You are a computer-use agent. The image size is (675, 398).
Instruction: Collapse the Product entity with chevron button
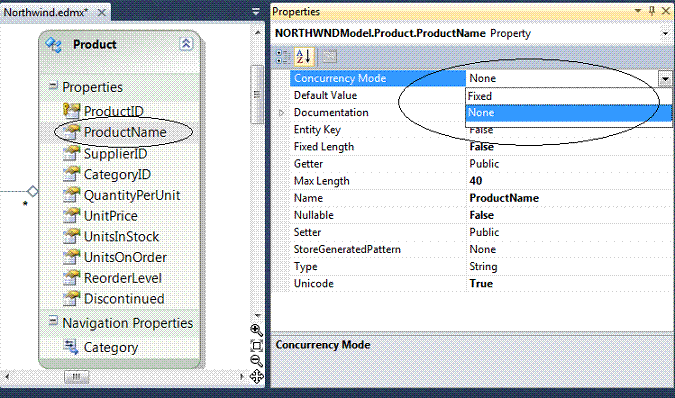pyautogui.click(x=186, y=44)
